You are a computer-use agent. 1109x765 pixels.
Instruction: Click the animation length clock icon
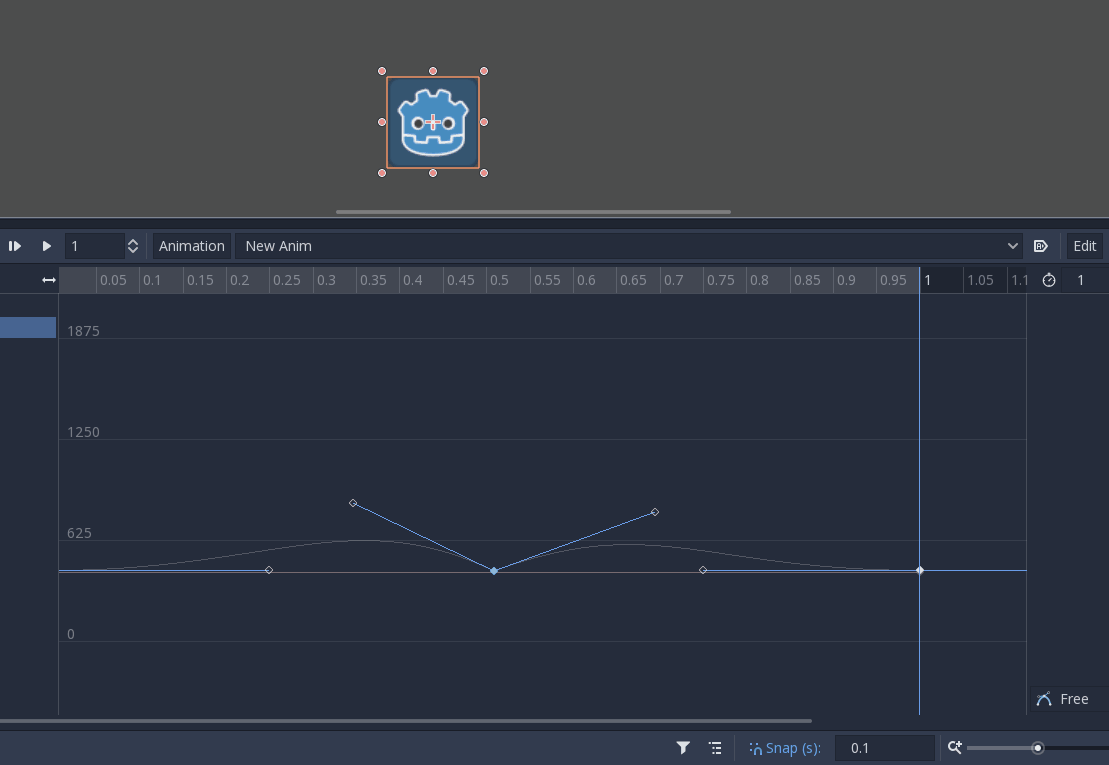click(x=1049, y=280)
